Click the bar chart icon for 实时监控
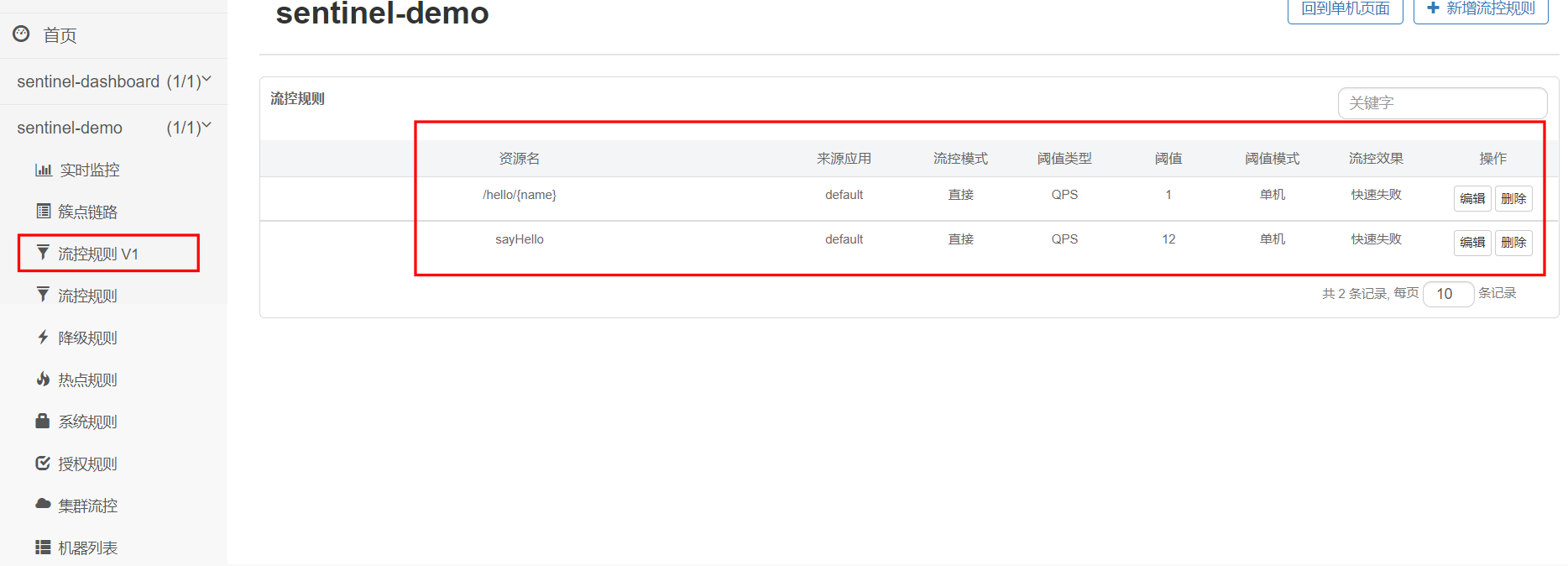Screen dimensions: 1568x566 [44, 170]
